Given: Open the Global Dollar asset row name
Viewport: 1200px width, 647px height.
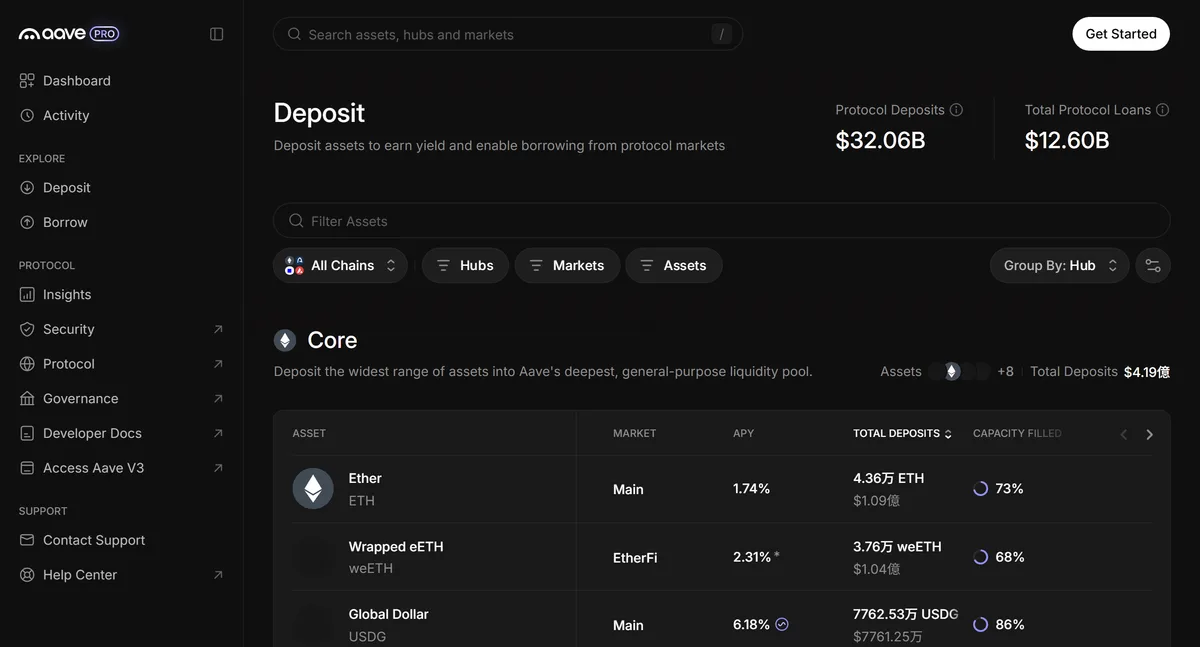Looking at the screenshot, I should 388,614.
